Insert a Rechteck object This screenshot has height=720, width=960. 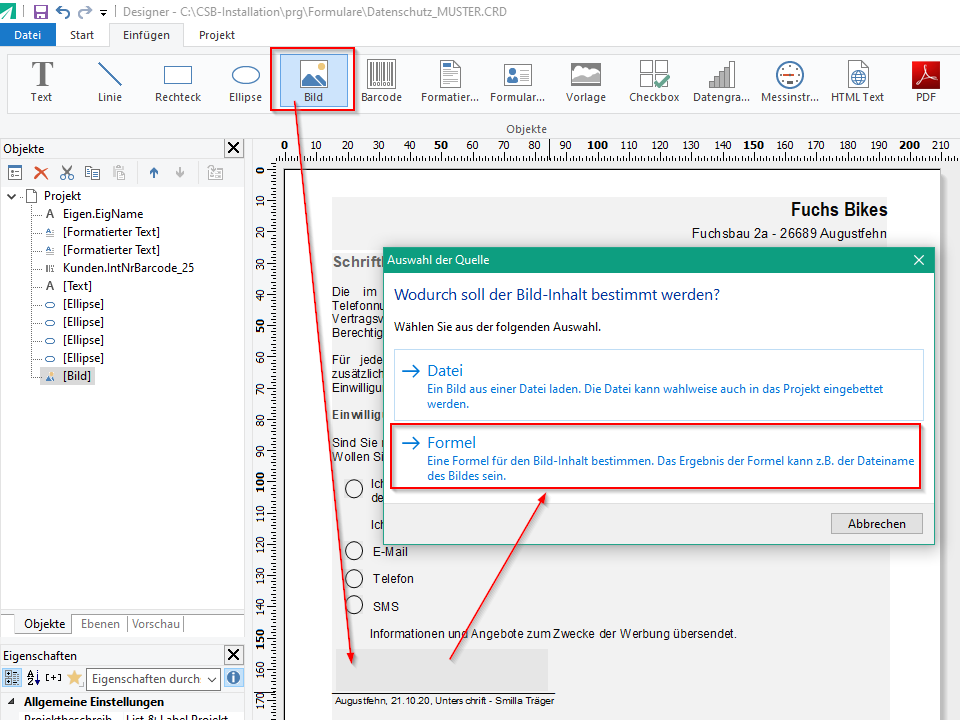(x=178, y=81)
